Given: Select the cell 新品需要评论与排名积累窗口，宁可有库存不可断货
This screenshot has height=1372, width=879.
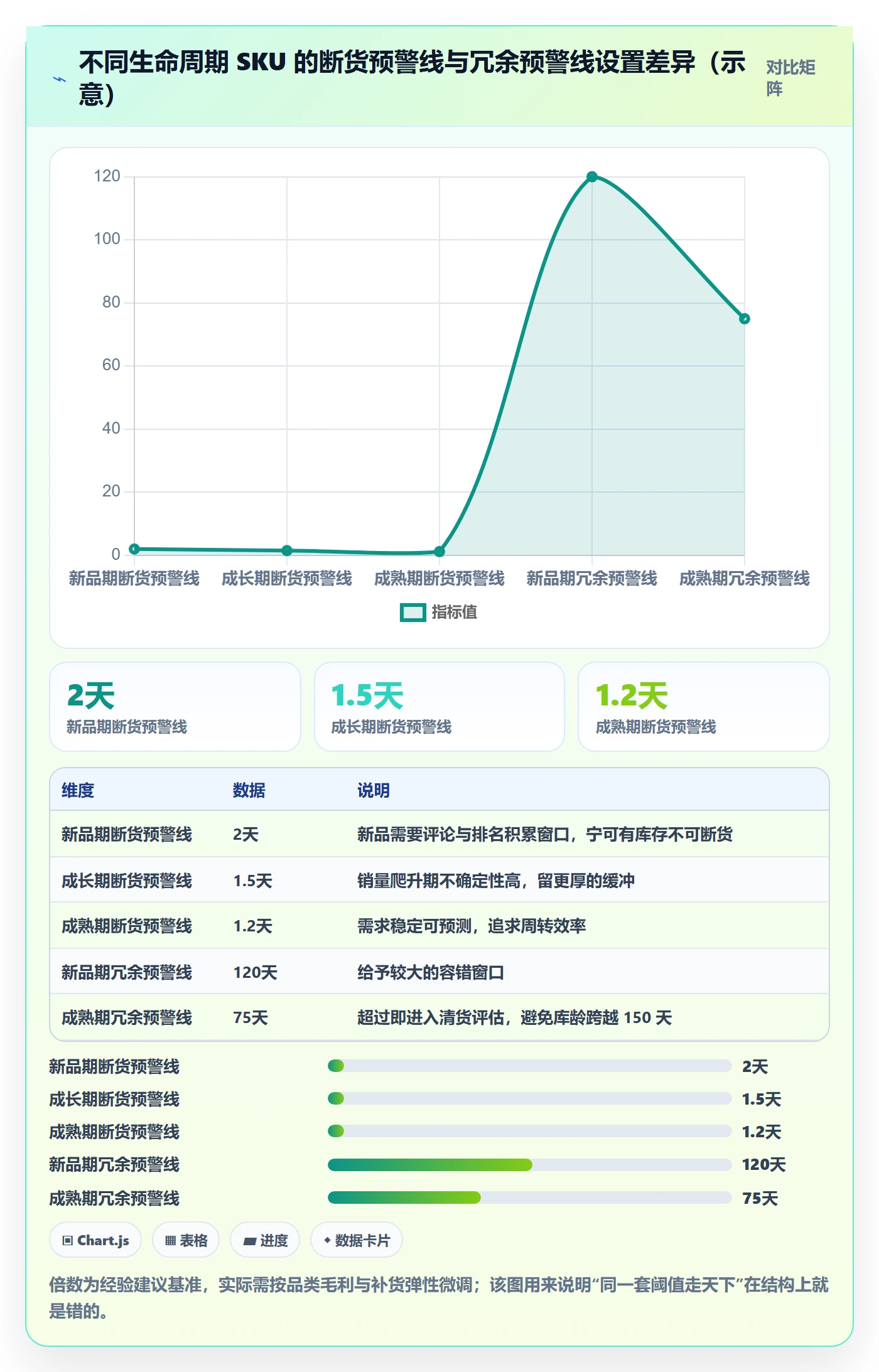Looking at the screenshot, I should [545, 834].
